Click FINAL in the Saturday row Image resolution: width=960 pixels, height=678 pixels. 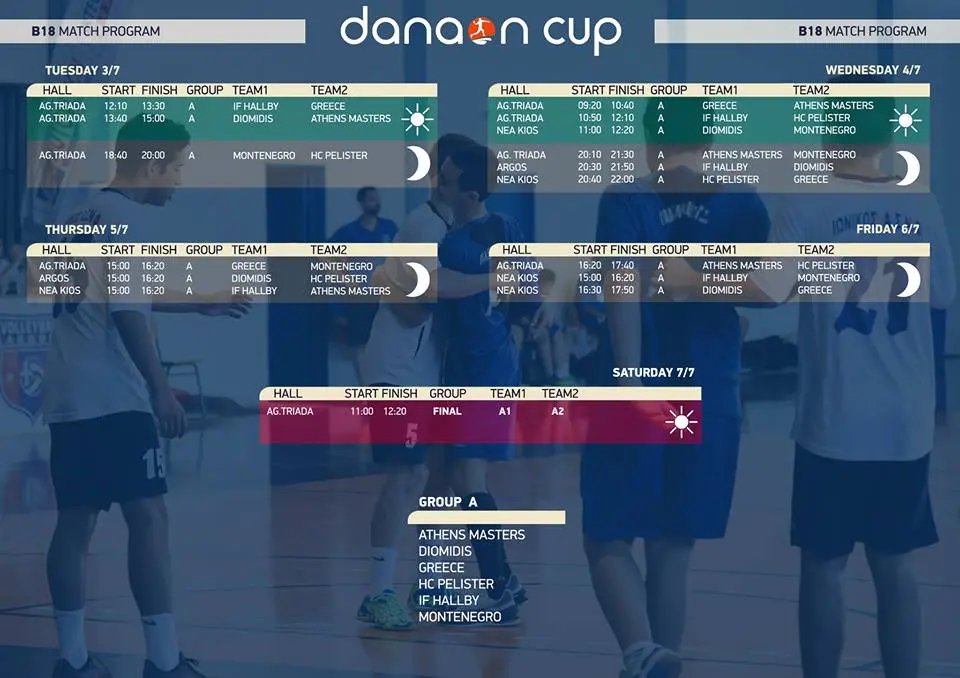pyautogui.click(x=447, y=412)
